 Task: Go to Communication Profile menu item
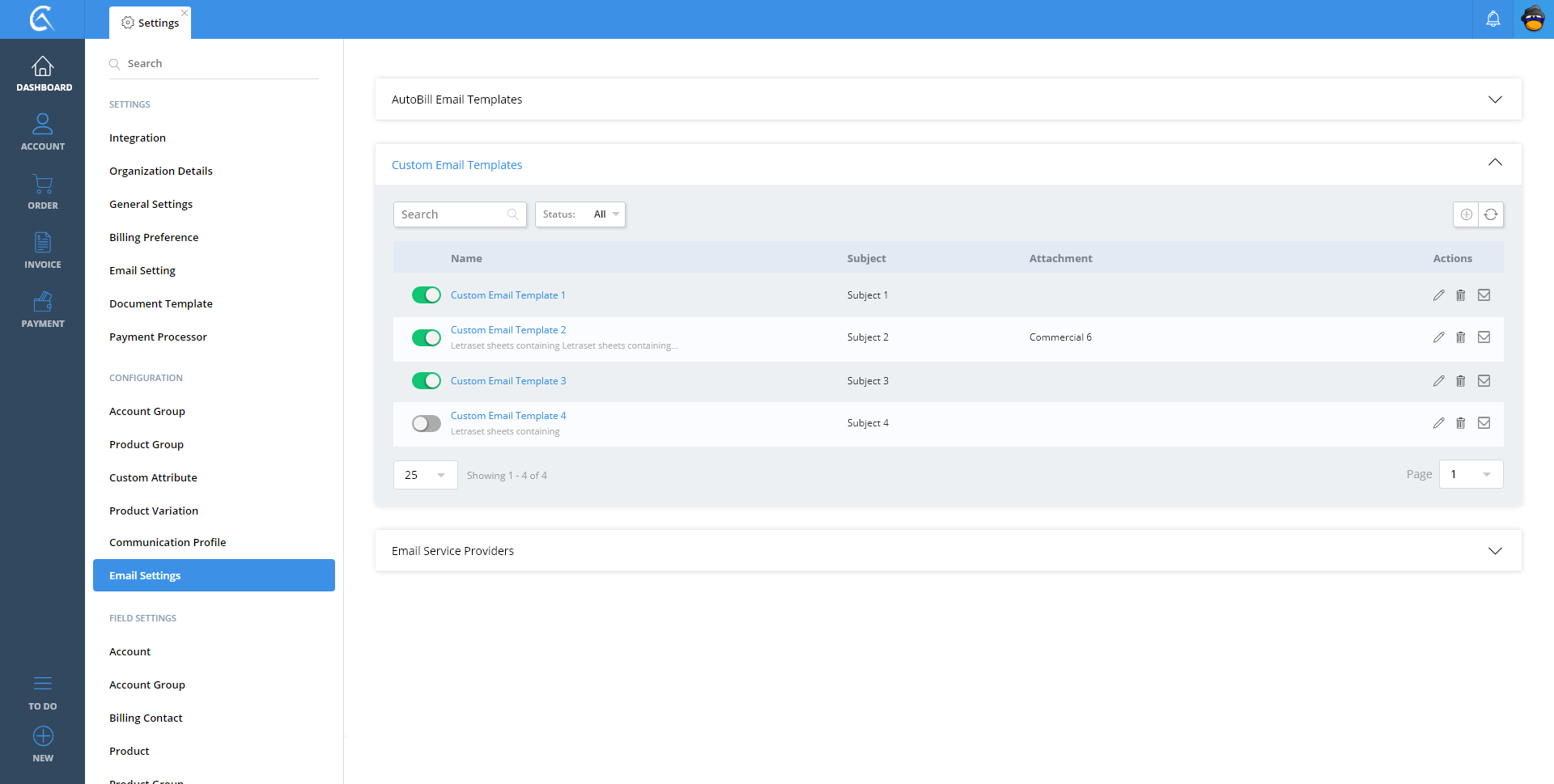click(x=168, y=542)
